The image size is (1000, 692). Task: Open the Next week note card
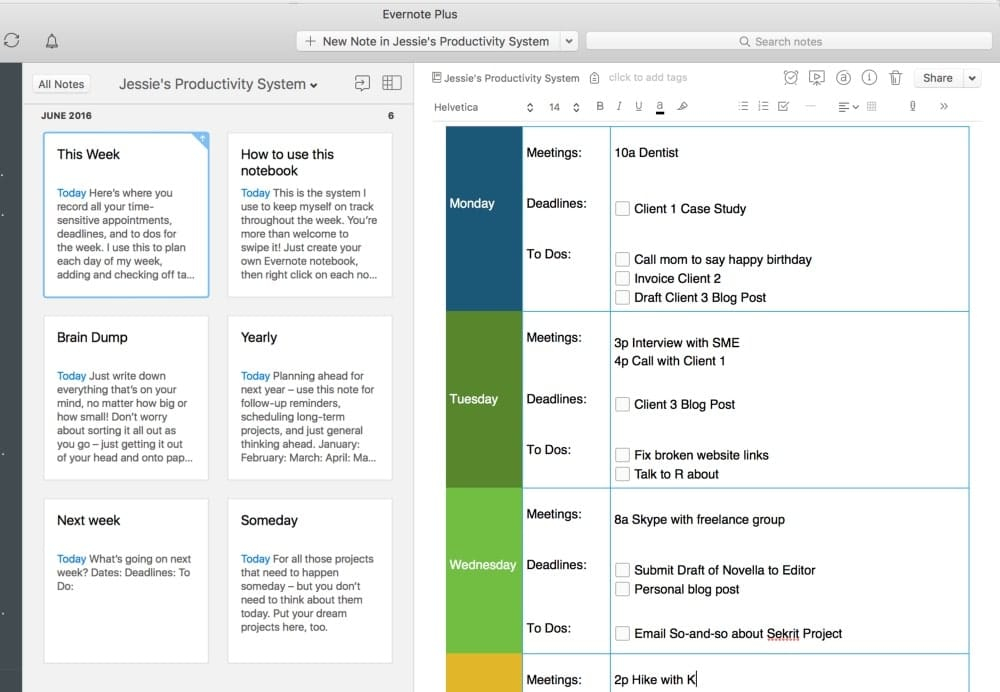click(126, 580)
